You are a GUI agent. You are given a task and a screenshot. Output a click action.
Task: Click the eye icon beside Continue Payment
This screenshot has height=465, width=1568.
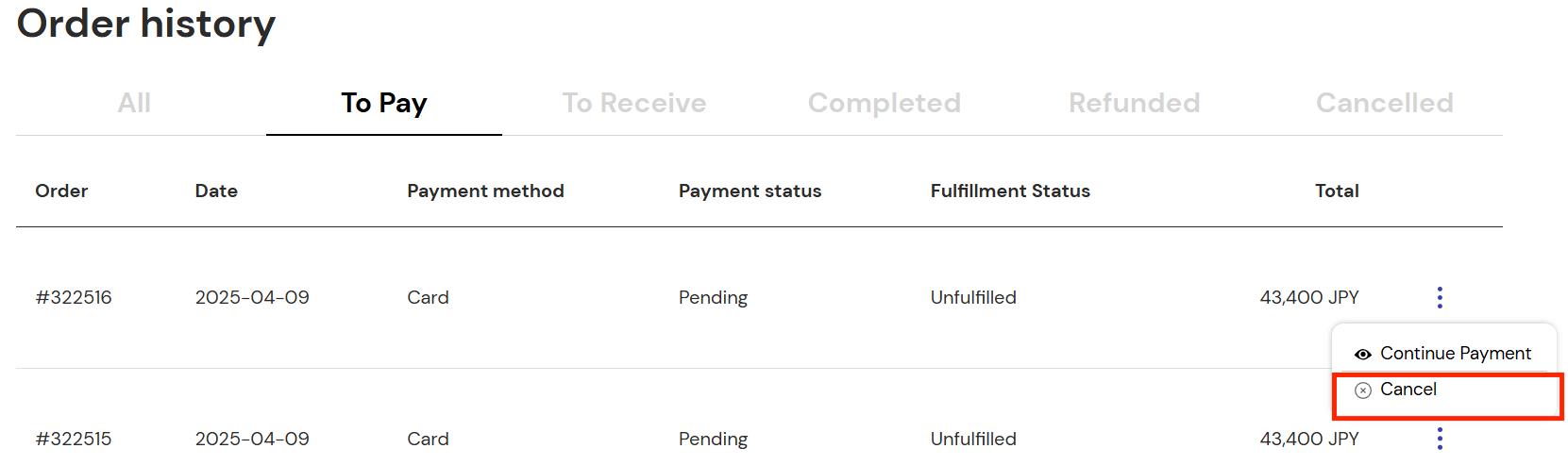pyautogui.click(x=1362, y=355)
